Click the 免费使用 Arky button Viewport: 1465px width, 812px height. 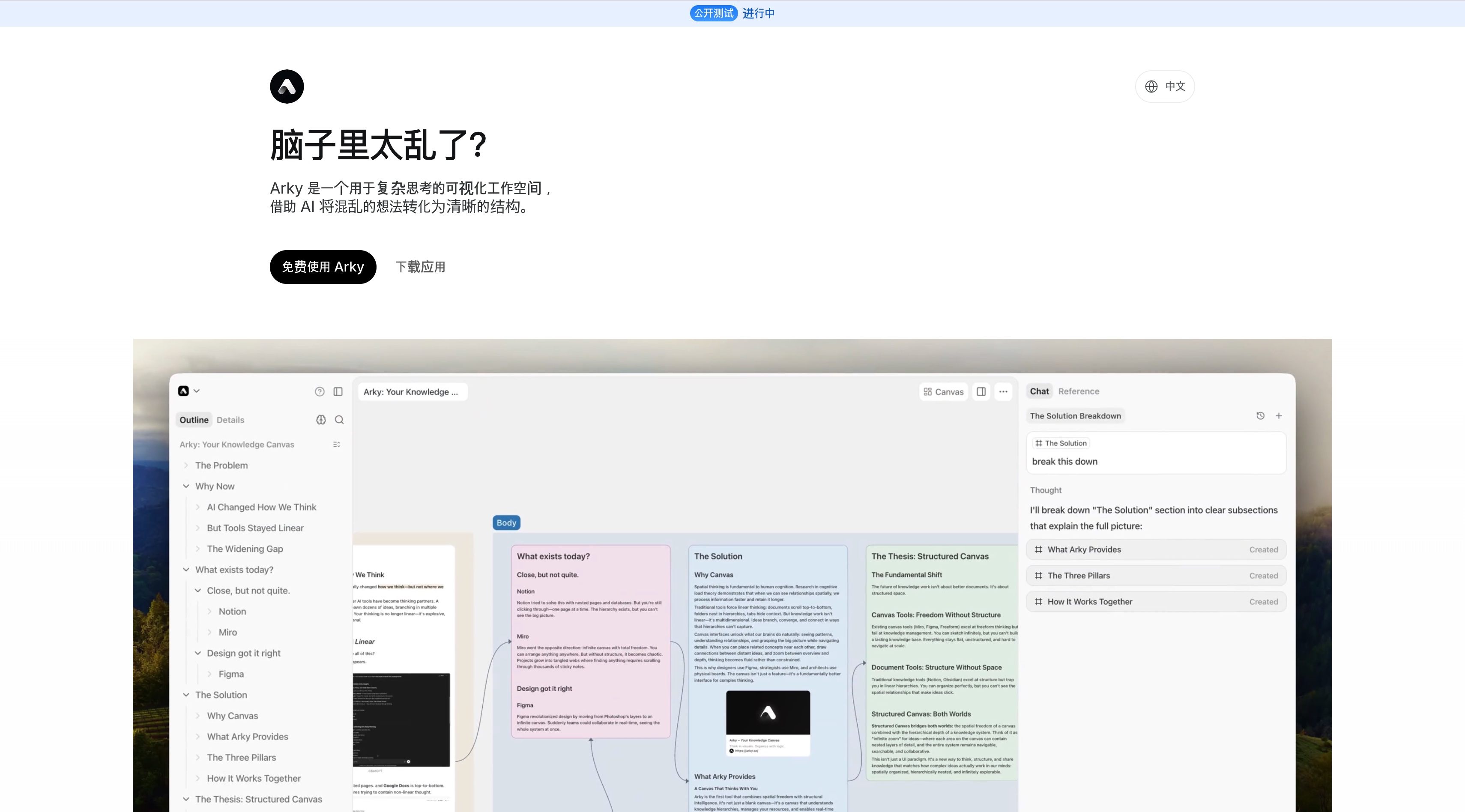(x=323, y=267)
